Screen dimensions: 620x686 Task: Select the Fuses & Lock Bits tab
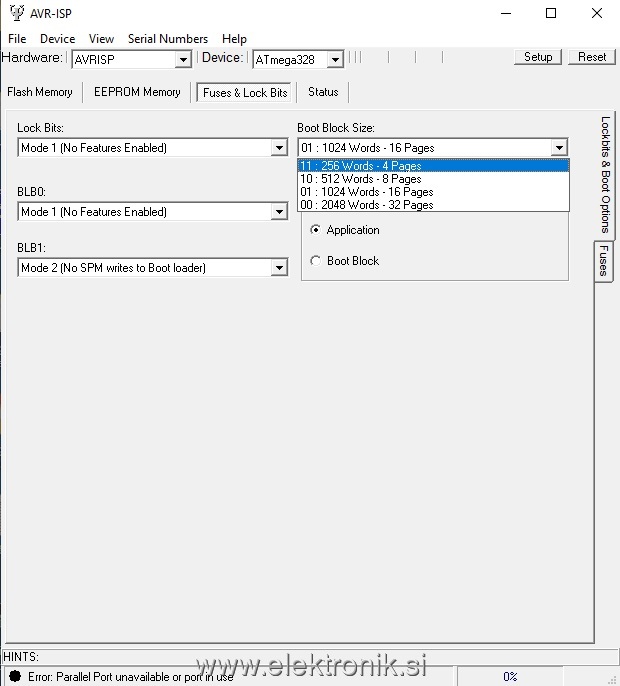coord(245,92)
